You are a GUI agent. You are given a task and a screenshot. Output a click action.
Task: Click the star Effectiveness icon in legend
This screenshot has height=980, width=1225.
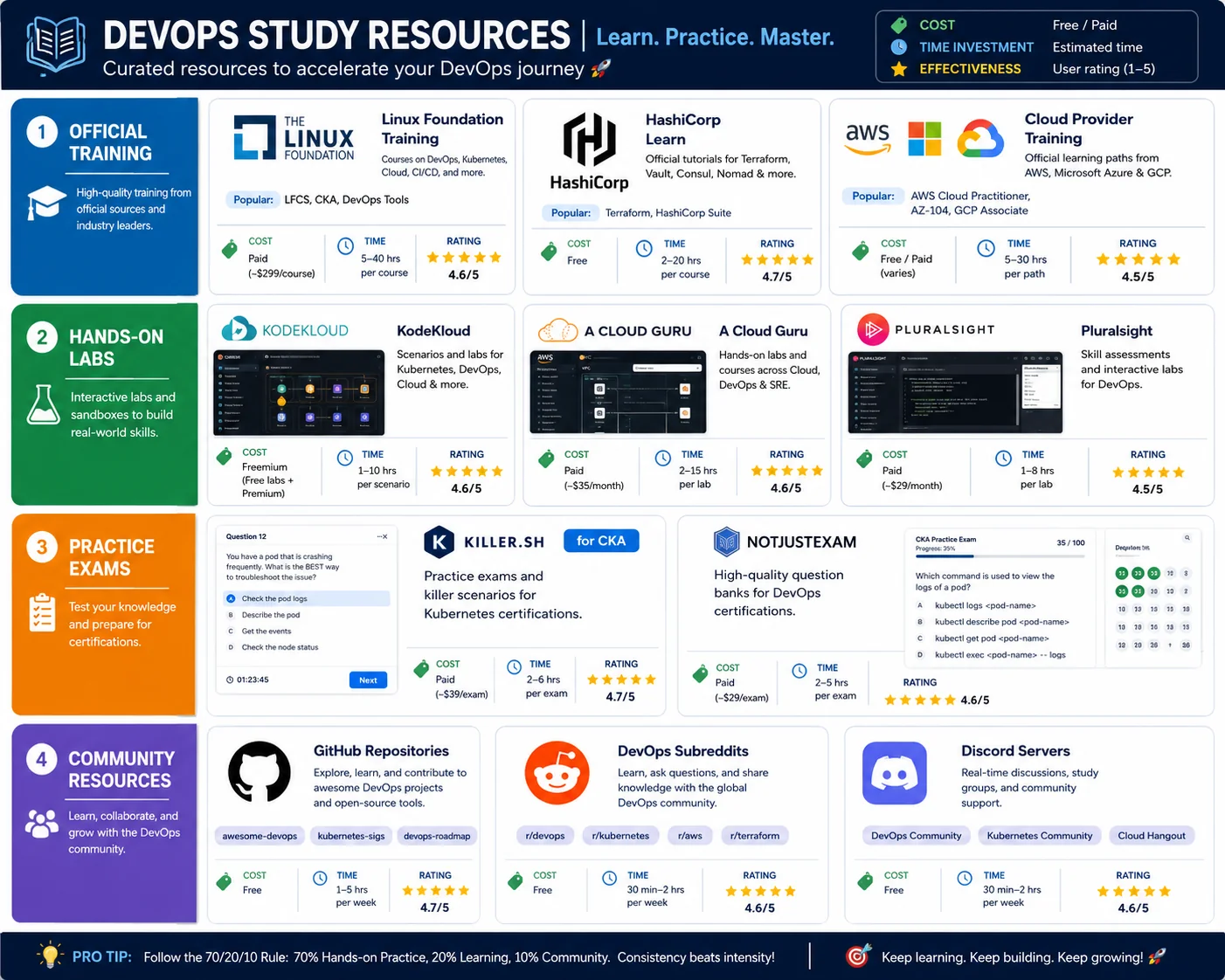(898, 69)
